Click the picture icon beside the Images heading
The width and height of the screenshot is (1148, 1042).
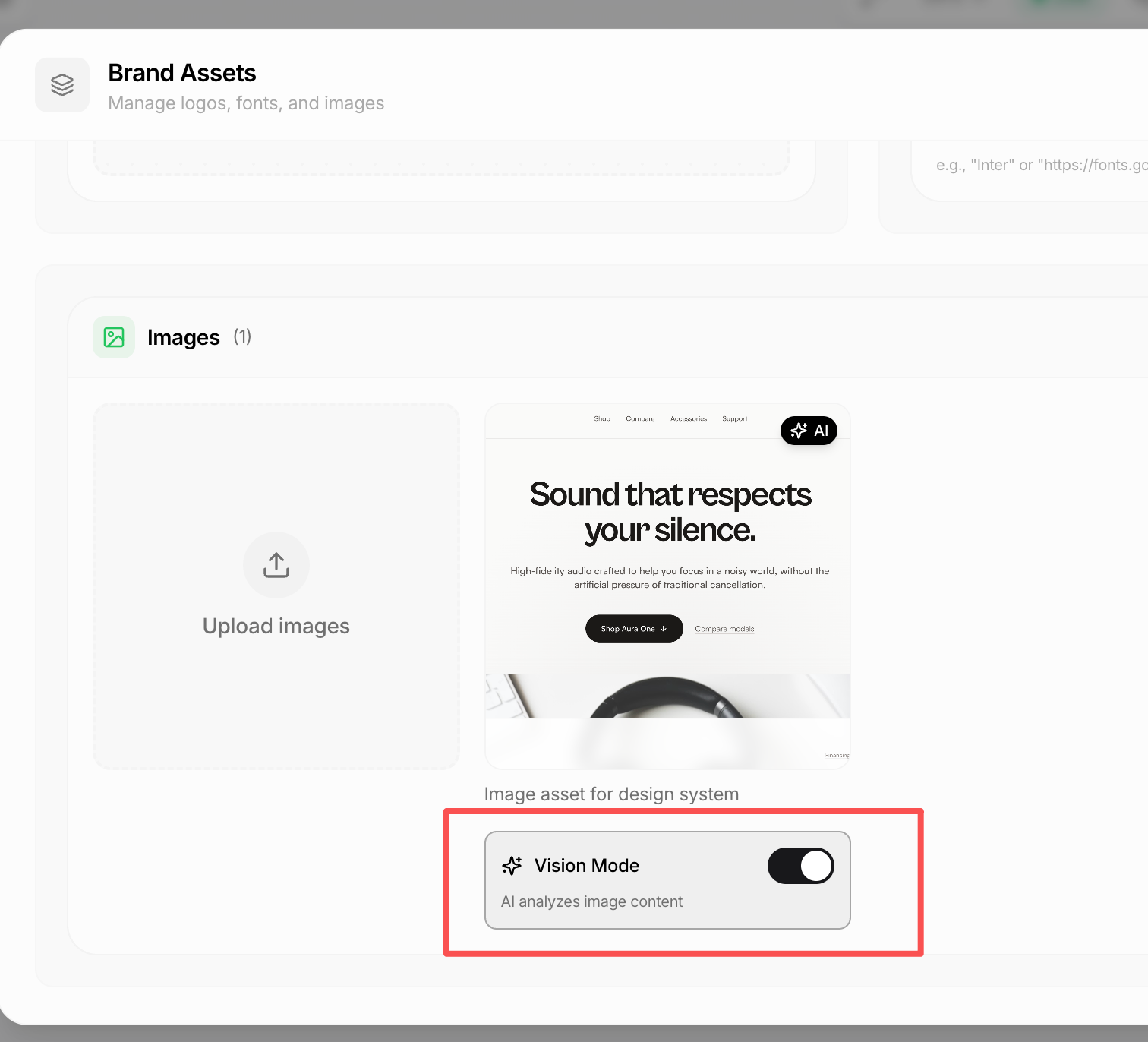[x=113, y=336]
